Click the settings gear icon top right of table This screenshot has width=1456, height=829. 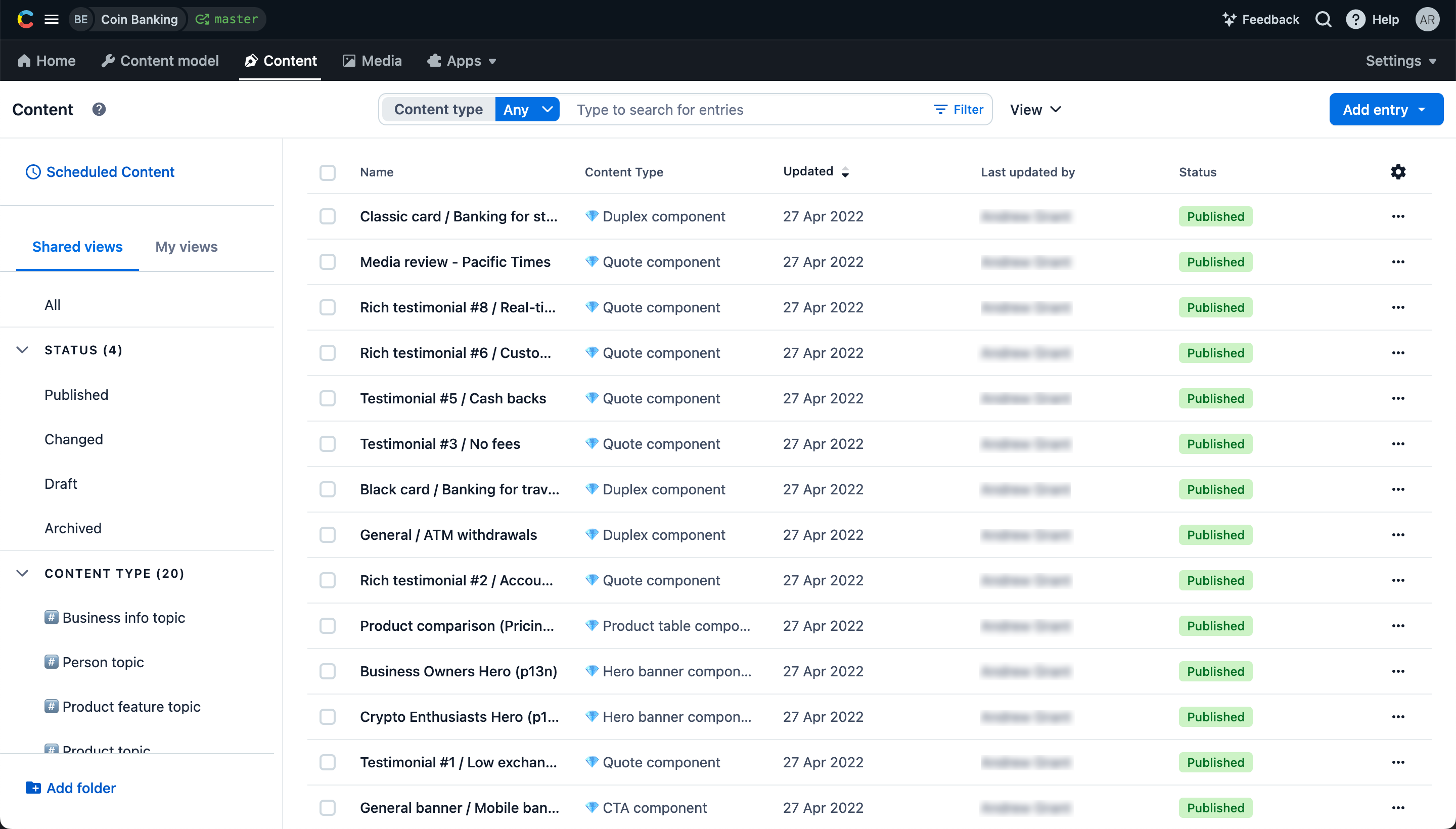click(x=1398, y=172)
